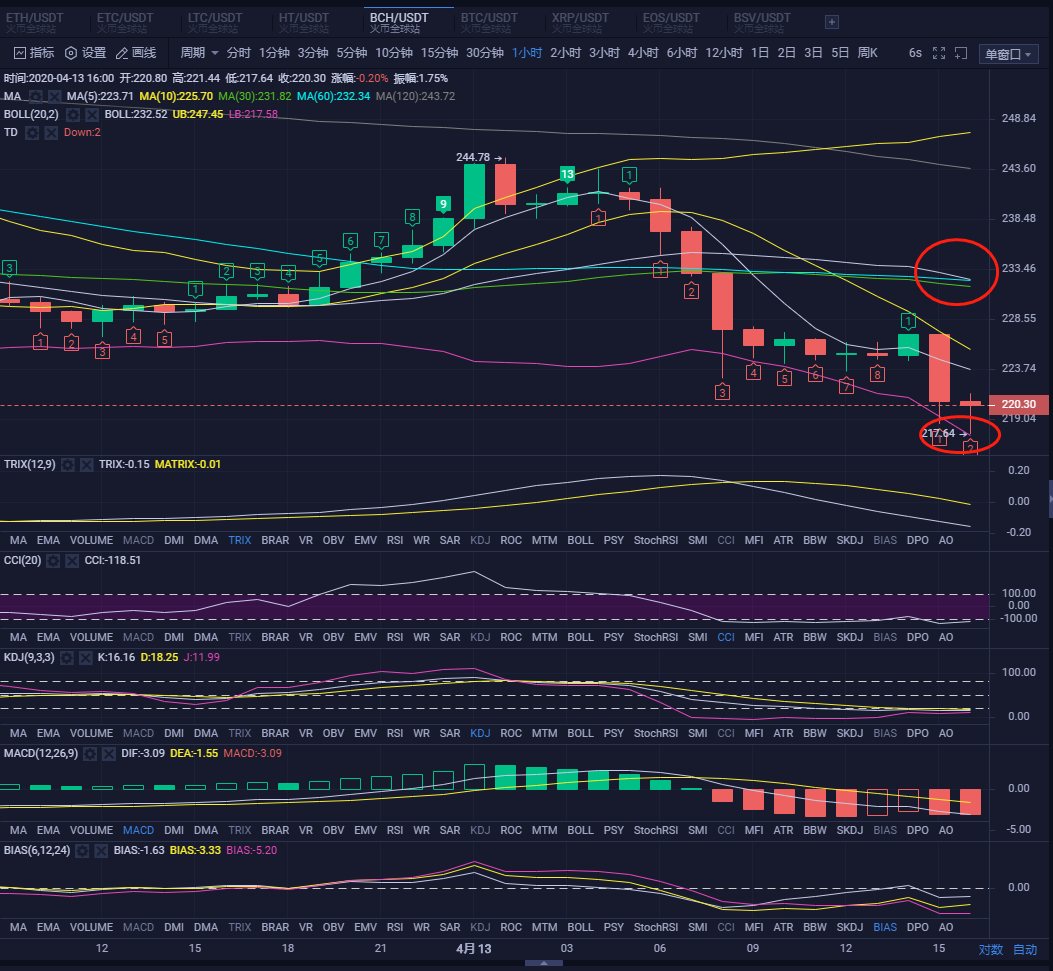
Task: Switch CCI panel to RSI indicator
Action: coord(394,637)
